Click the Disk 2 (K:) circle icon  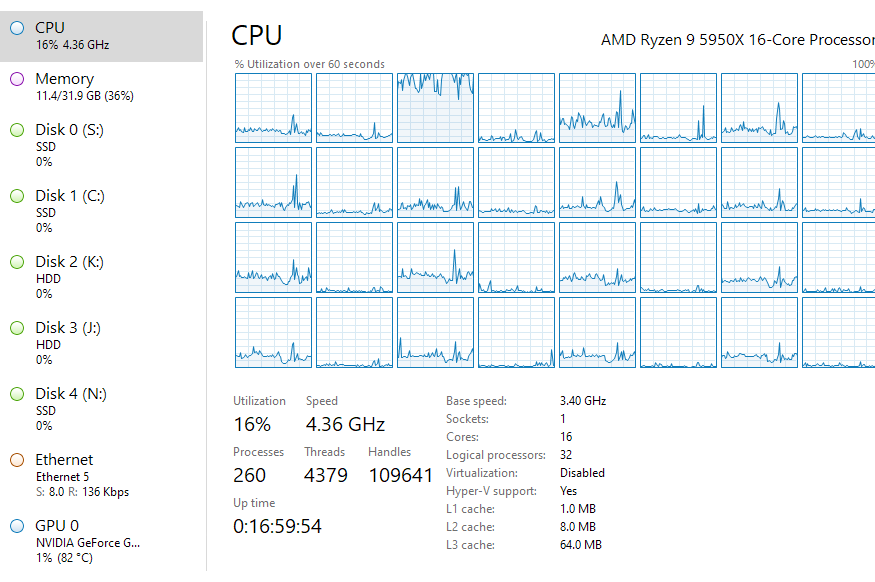click(x=16, y=262)
